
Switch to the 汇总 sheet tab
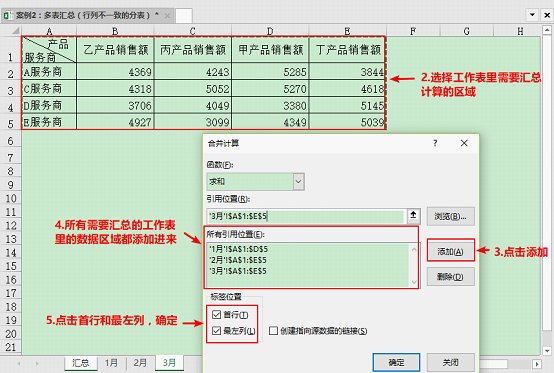pos(81,363)
